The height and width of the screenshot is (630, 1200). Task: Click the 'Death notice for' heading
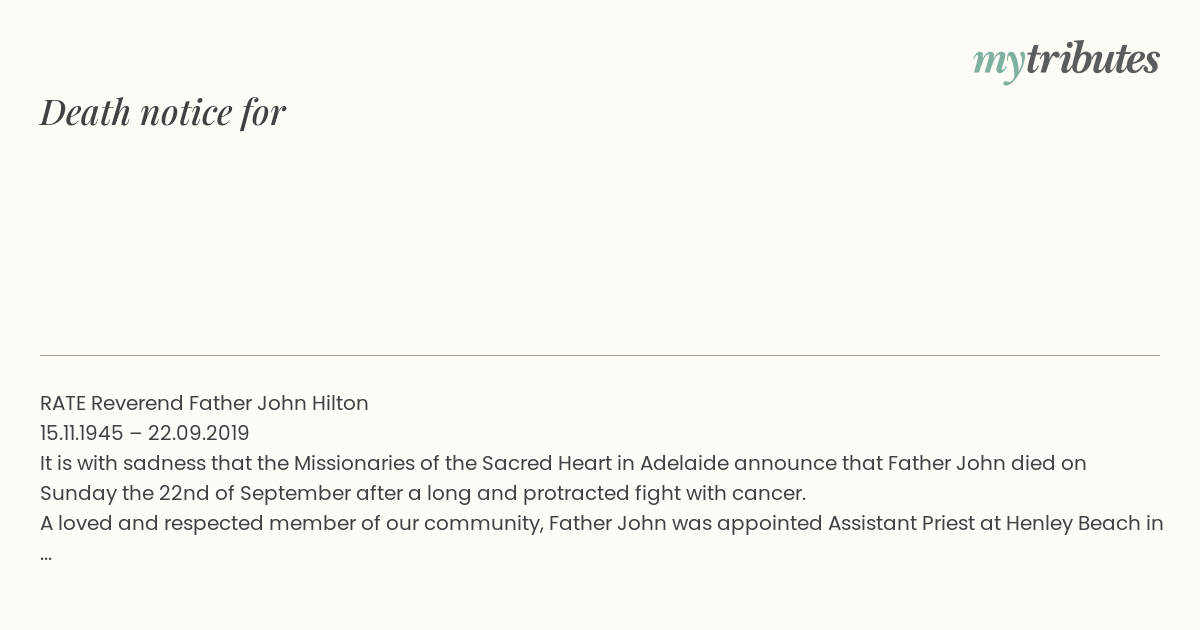(163, 113)
